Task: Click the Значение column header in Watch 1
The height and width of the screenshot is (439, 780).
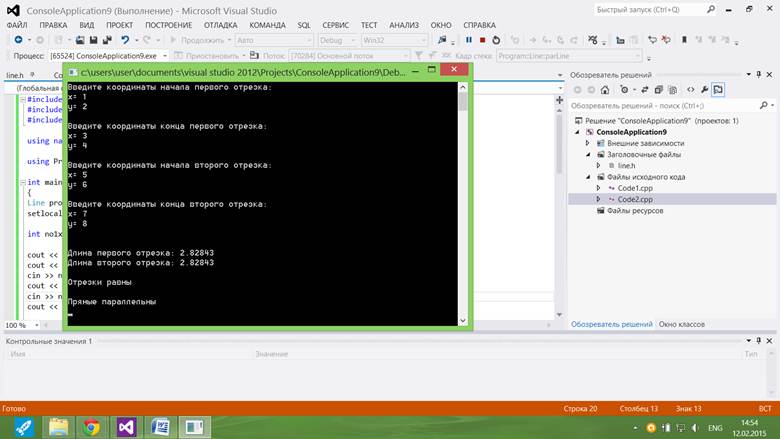Action: (272, 354)
